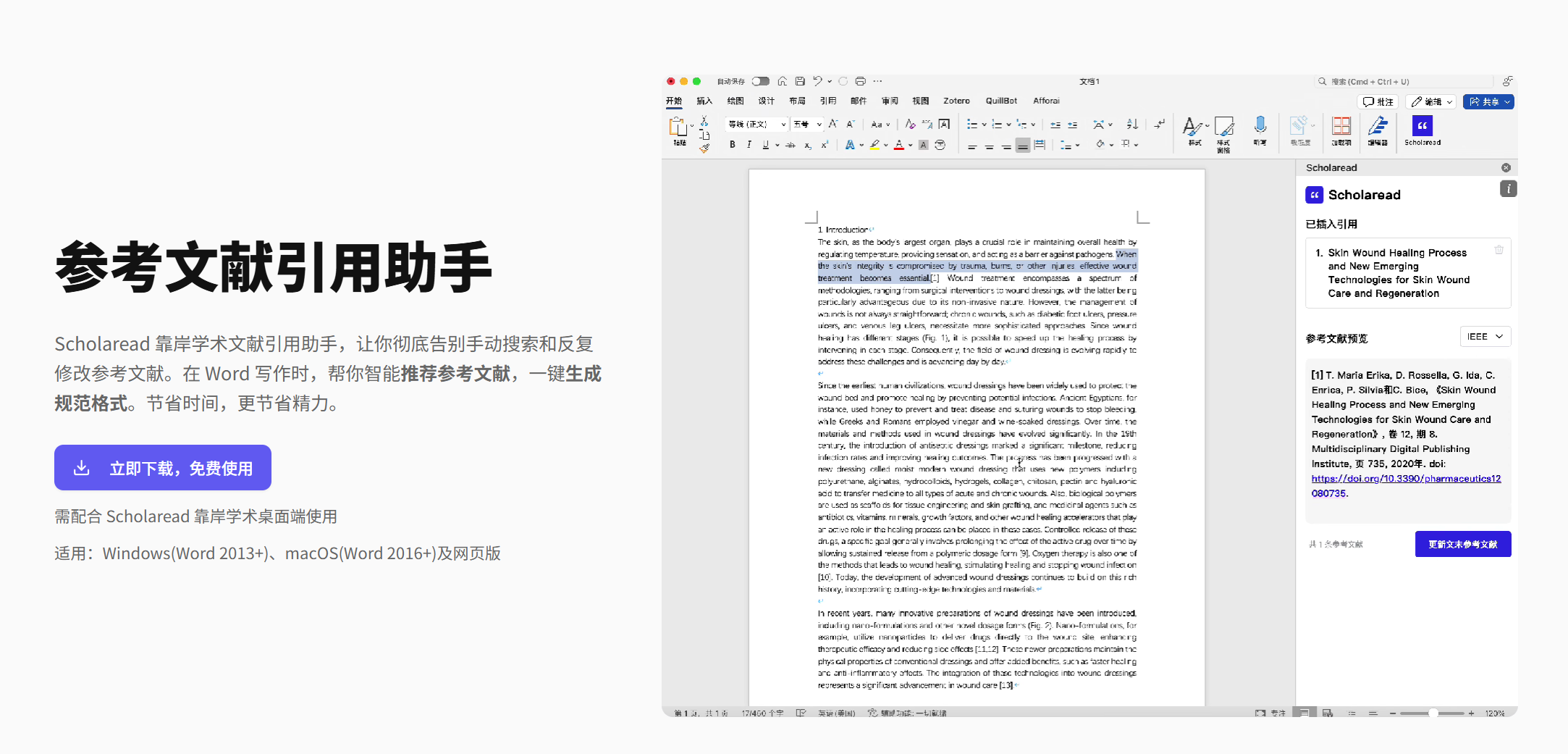
Task: Toggle Focus (专注) mode in status bar
Action: pos(1270,713)
